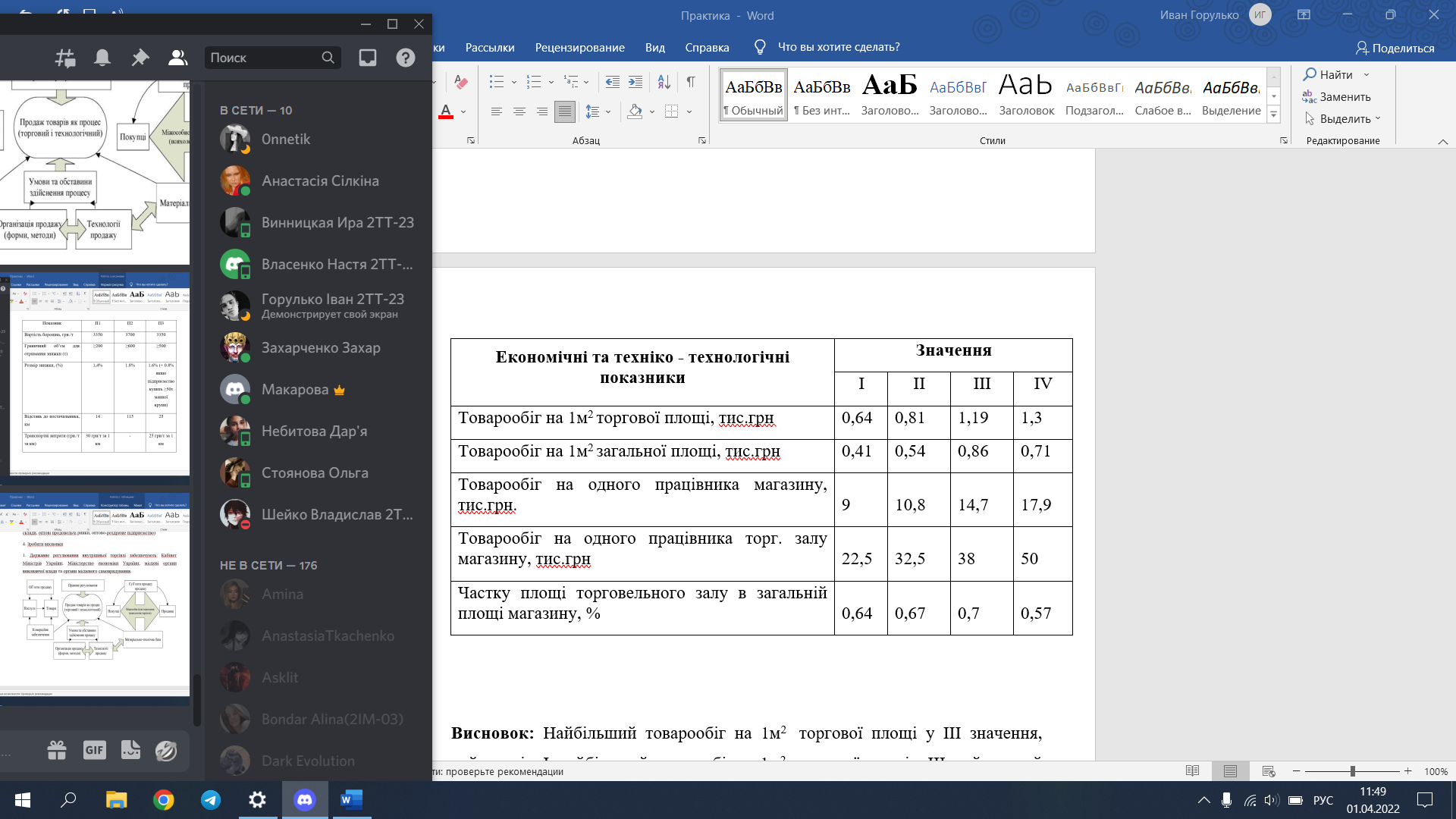
Task: Select member Onnetik in Discord list
Action: [x=317, y=140]
